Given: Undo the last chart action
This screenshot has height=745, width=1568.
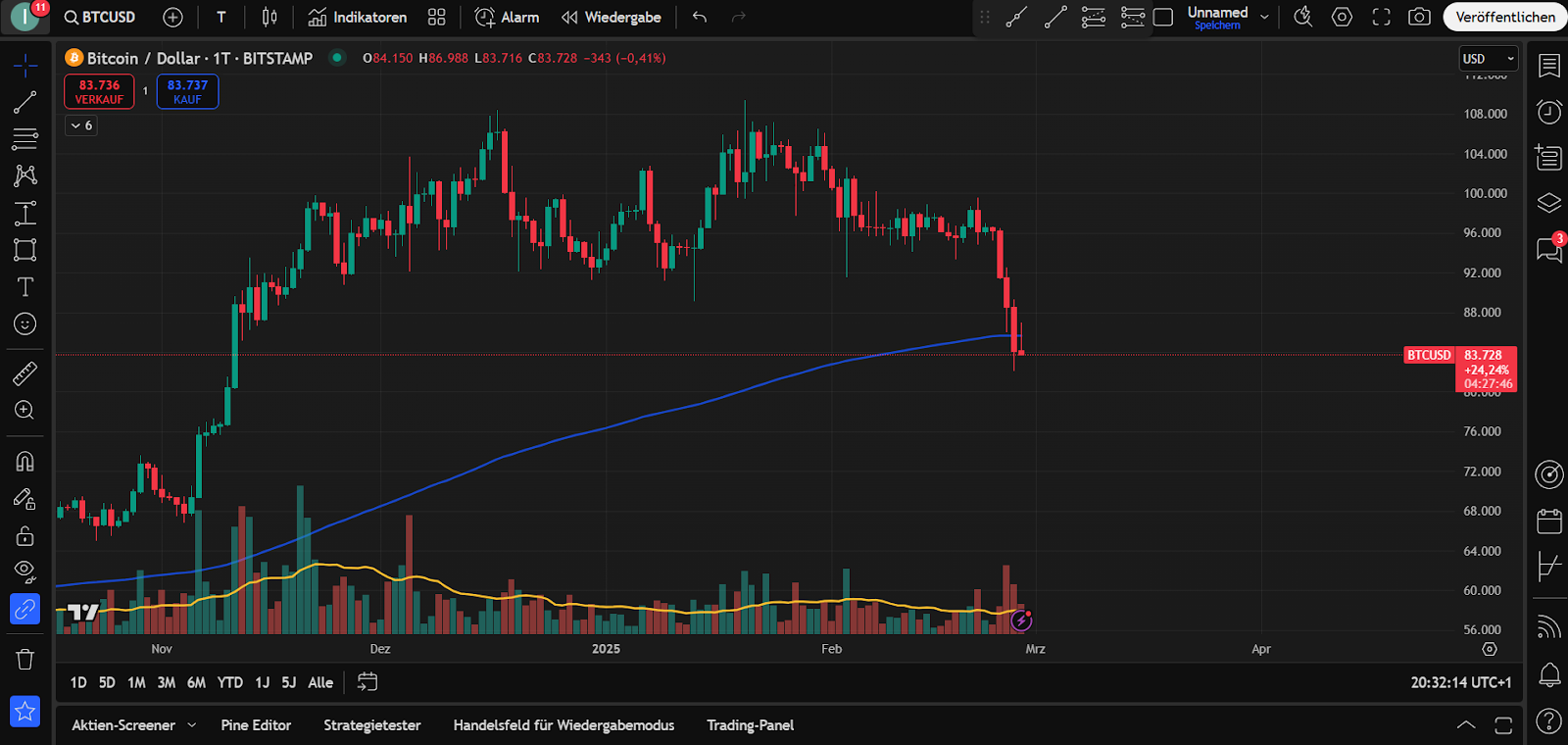Looking at the screenshot, I should (700, 17).
